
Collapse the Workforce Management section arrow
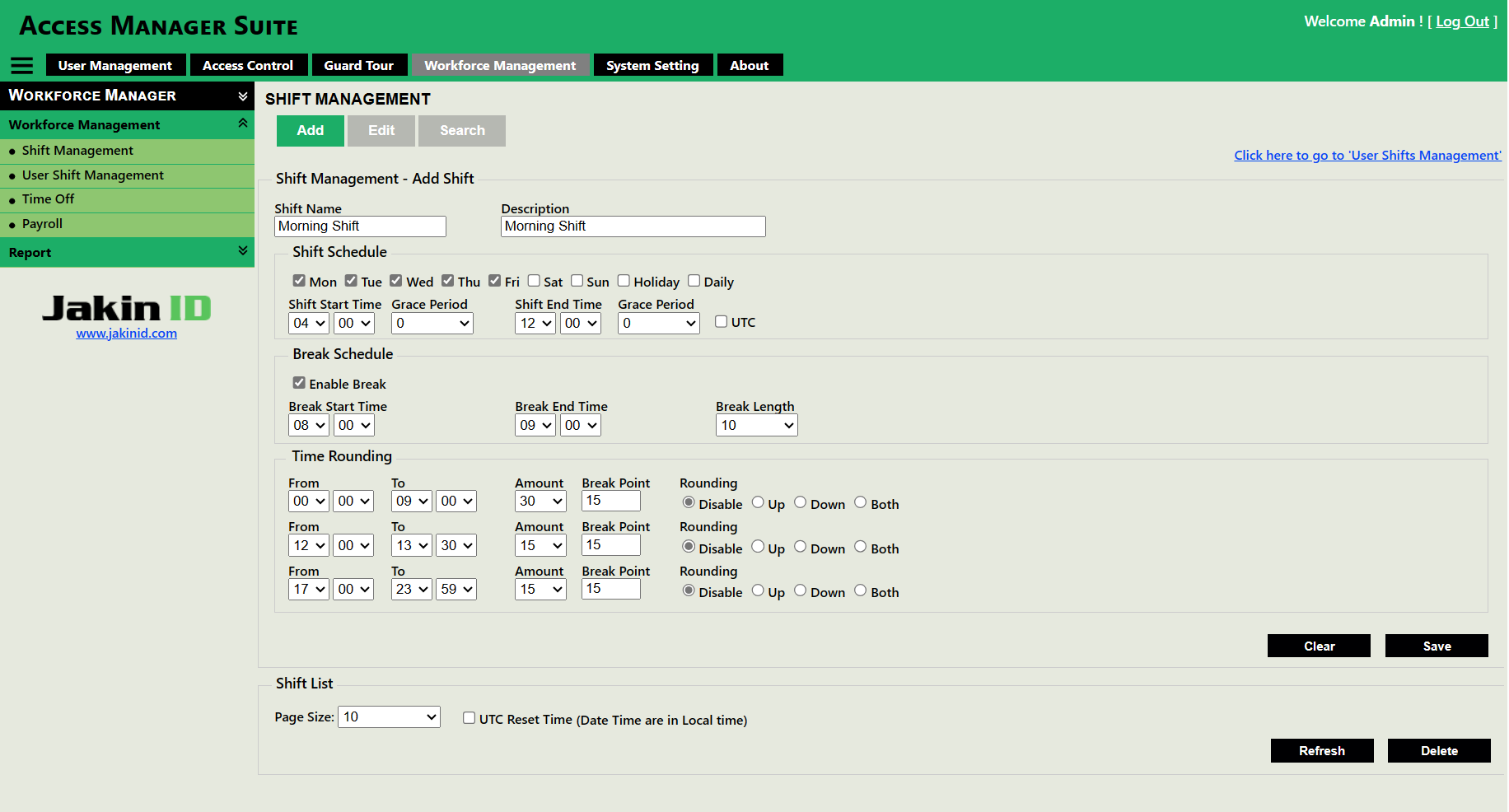243,124
